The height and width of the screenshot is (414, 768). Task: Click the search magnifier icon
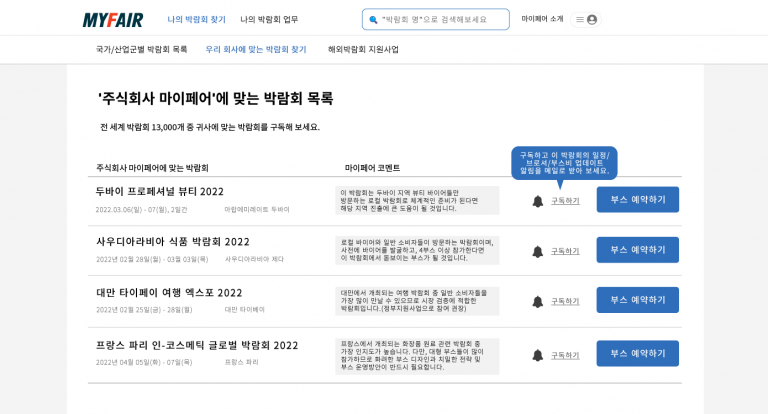pos(374,19)
